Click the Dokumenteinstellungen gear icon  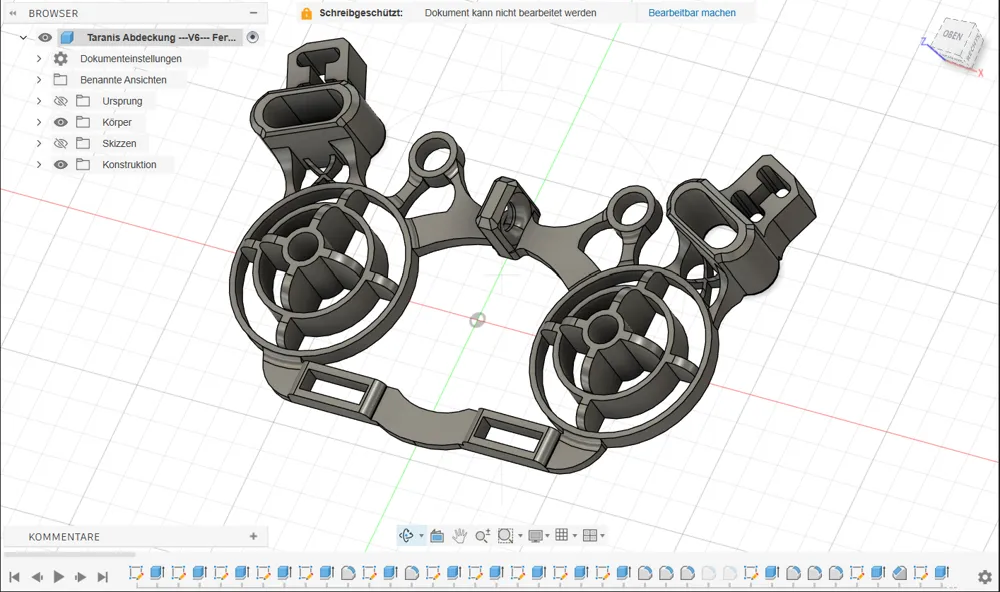(x=61, y=59)
